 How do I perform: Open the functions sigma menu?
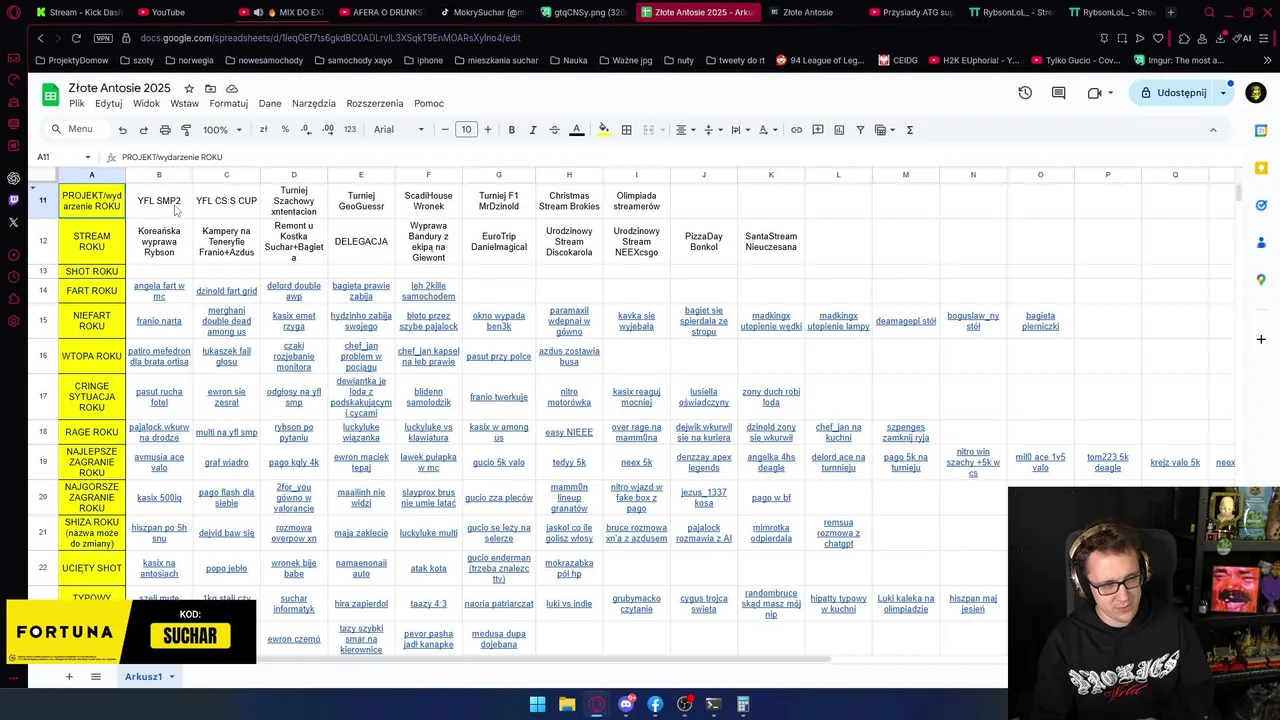coord(909,130)
